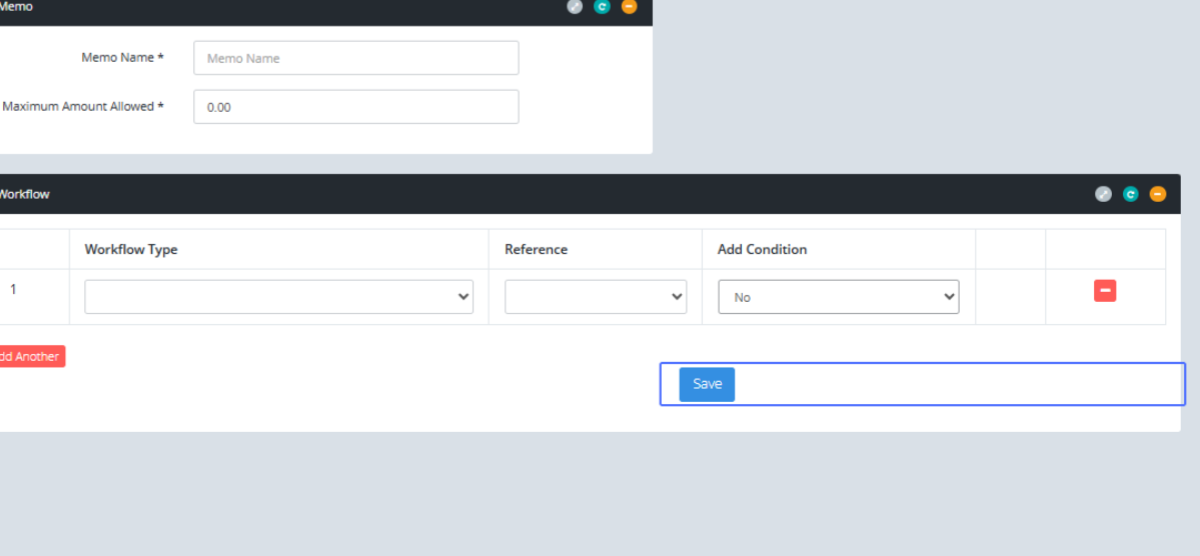
Task: Open the Workflow Type dropdown
Action: click(x=278, y=297)
